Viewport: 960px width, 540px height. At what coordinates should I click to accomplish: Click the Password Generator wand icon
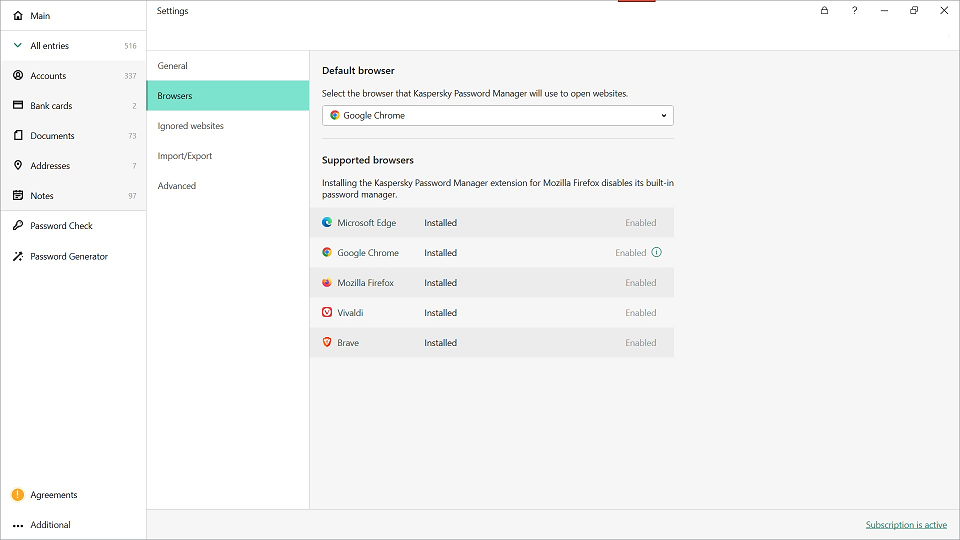pos(18,256)
